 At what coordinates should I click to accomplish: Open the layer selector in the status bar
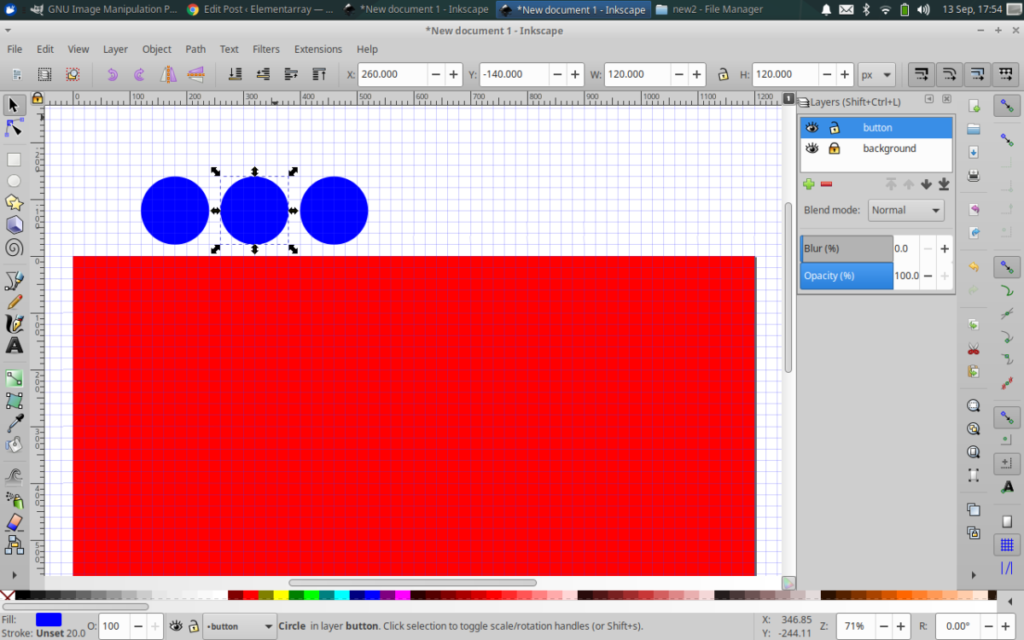coord(239,626)
